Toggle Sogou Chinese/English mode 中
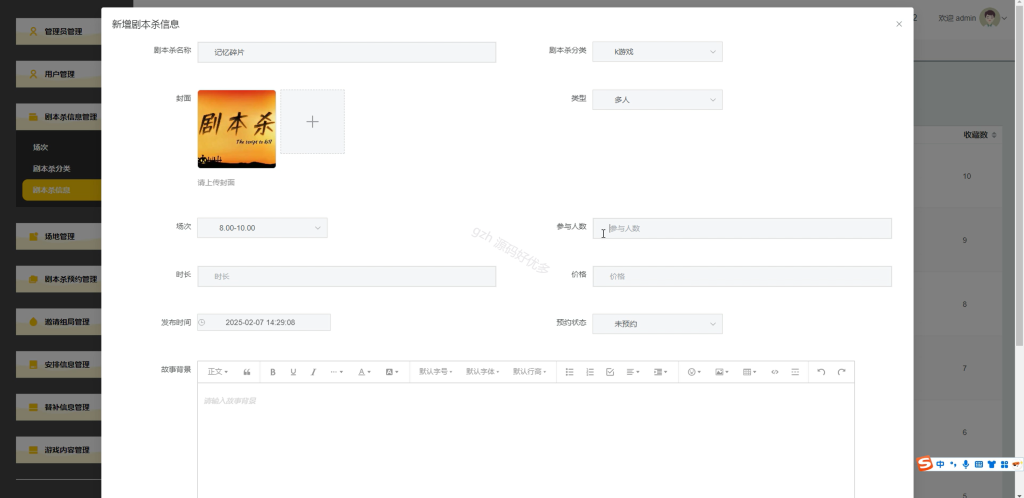The image size is (1024, 498). 940,464
